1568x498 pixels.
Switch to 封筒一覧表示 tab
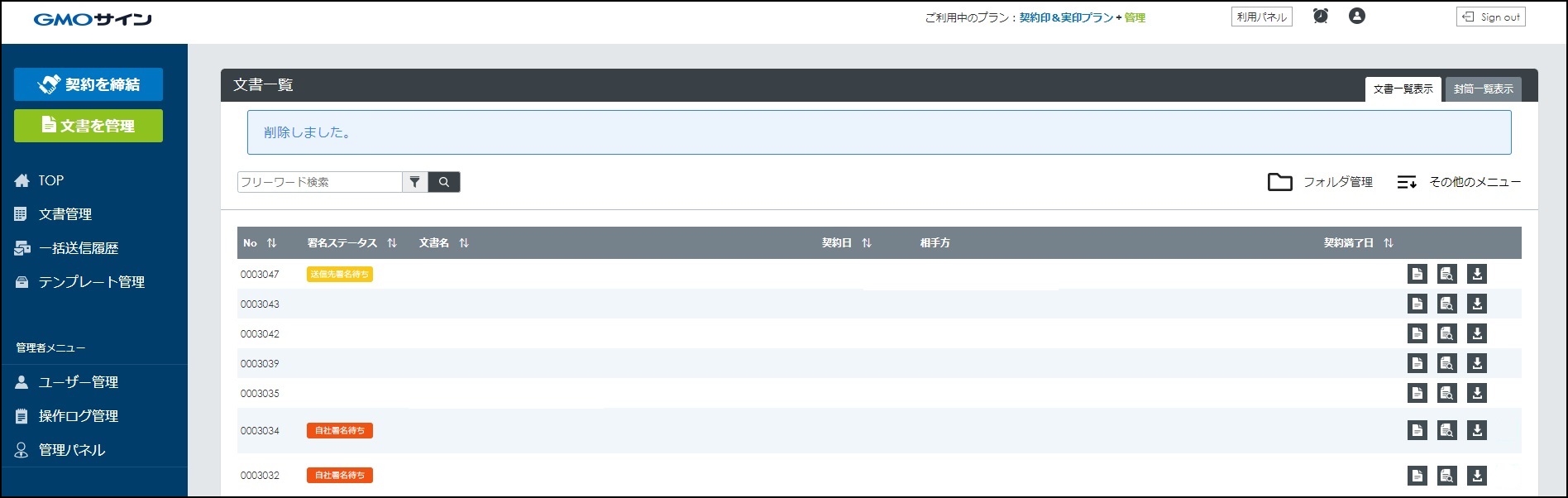1484,89
